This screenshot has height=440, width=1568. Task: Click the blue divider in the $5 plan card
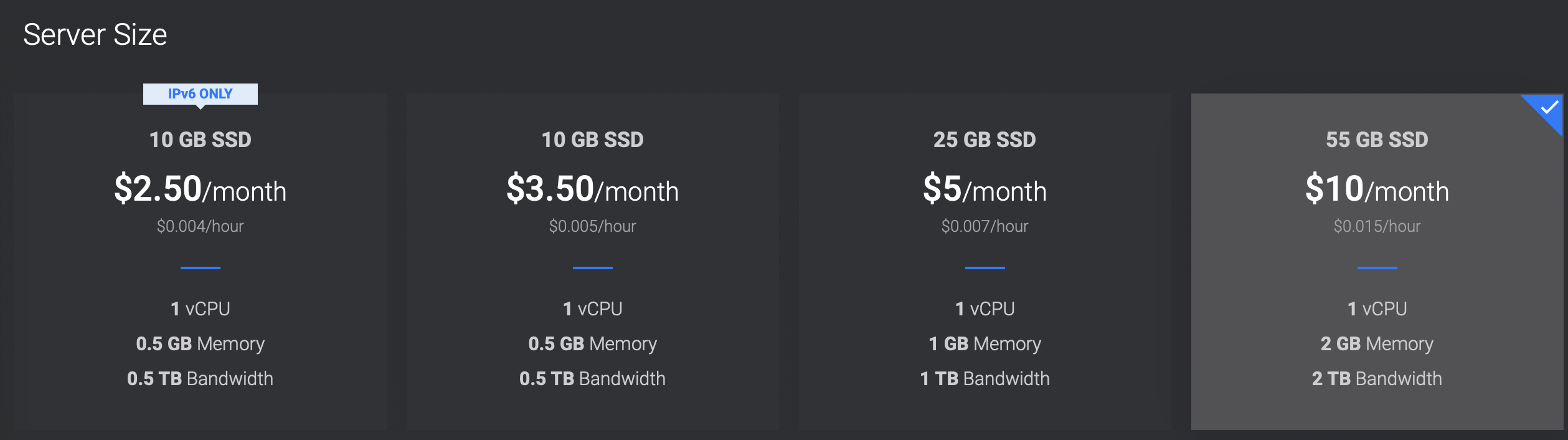click(x=985, y=268)
